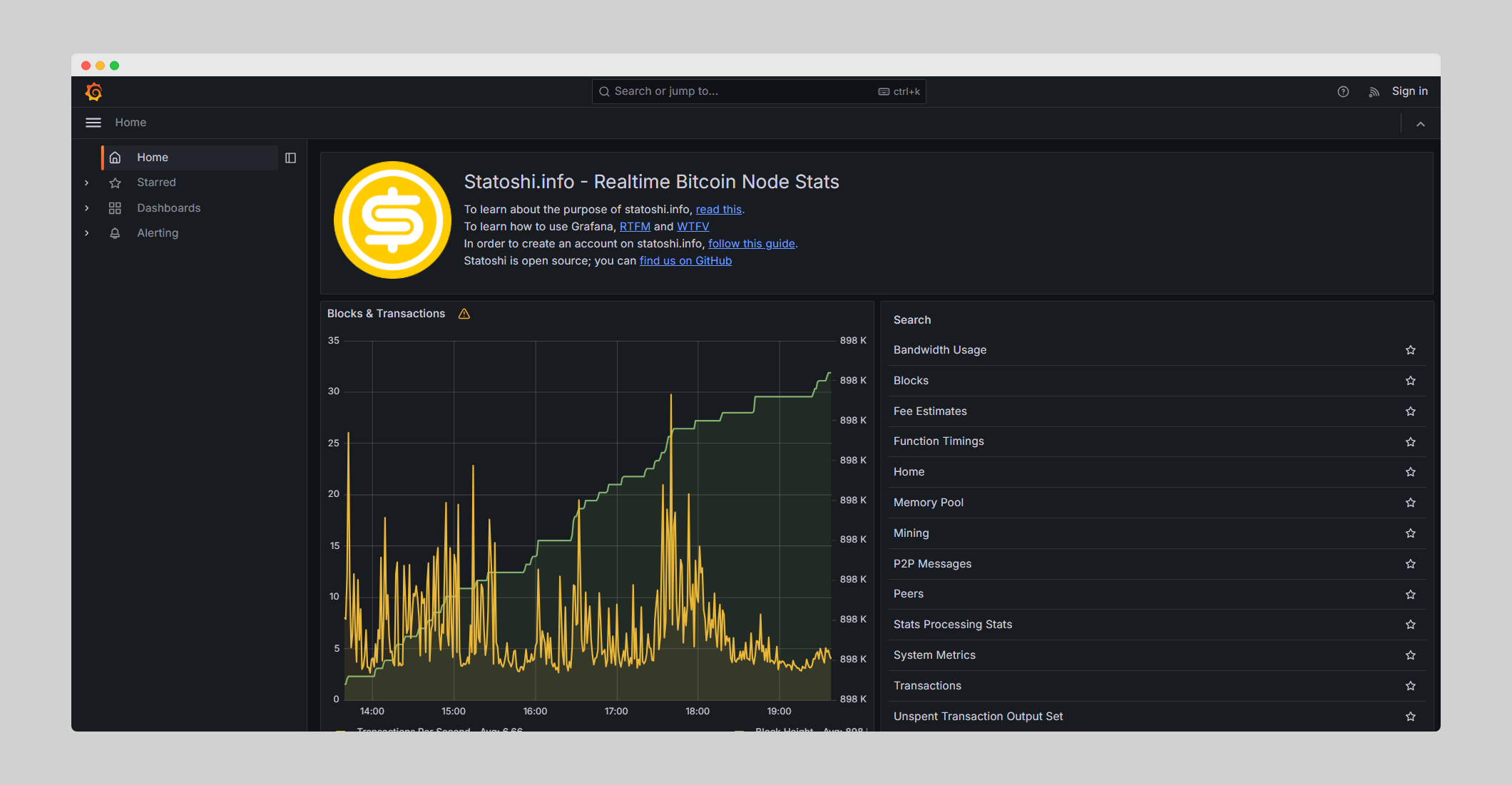The image size is (1512, 785).
Task: Open the P2P Messages dashboard entry
Action: tap(932, 564)
